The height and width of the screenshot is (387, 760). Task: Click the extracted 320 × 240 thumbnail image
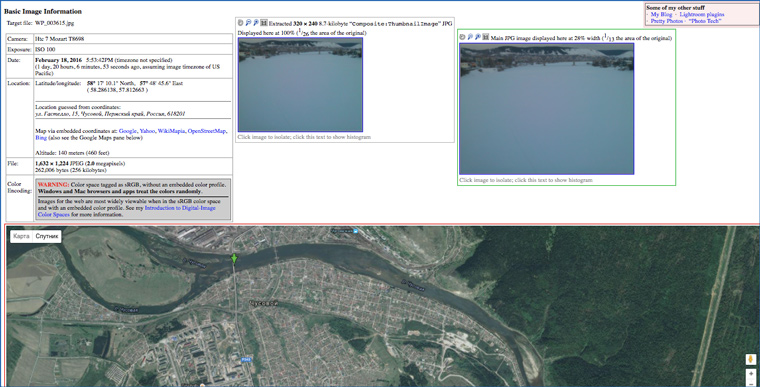tap(301, 84)
